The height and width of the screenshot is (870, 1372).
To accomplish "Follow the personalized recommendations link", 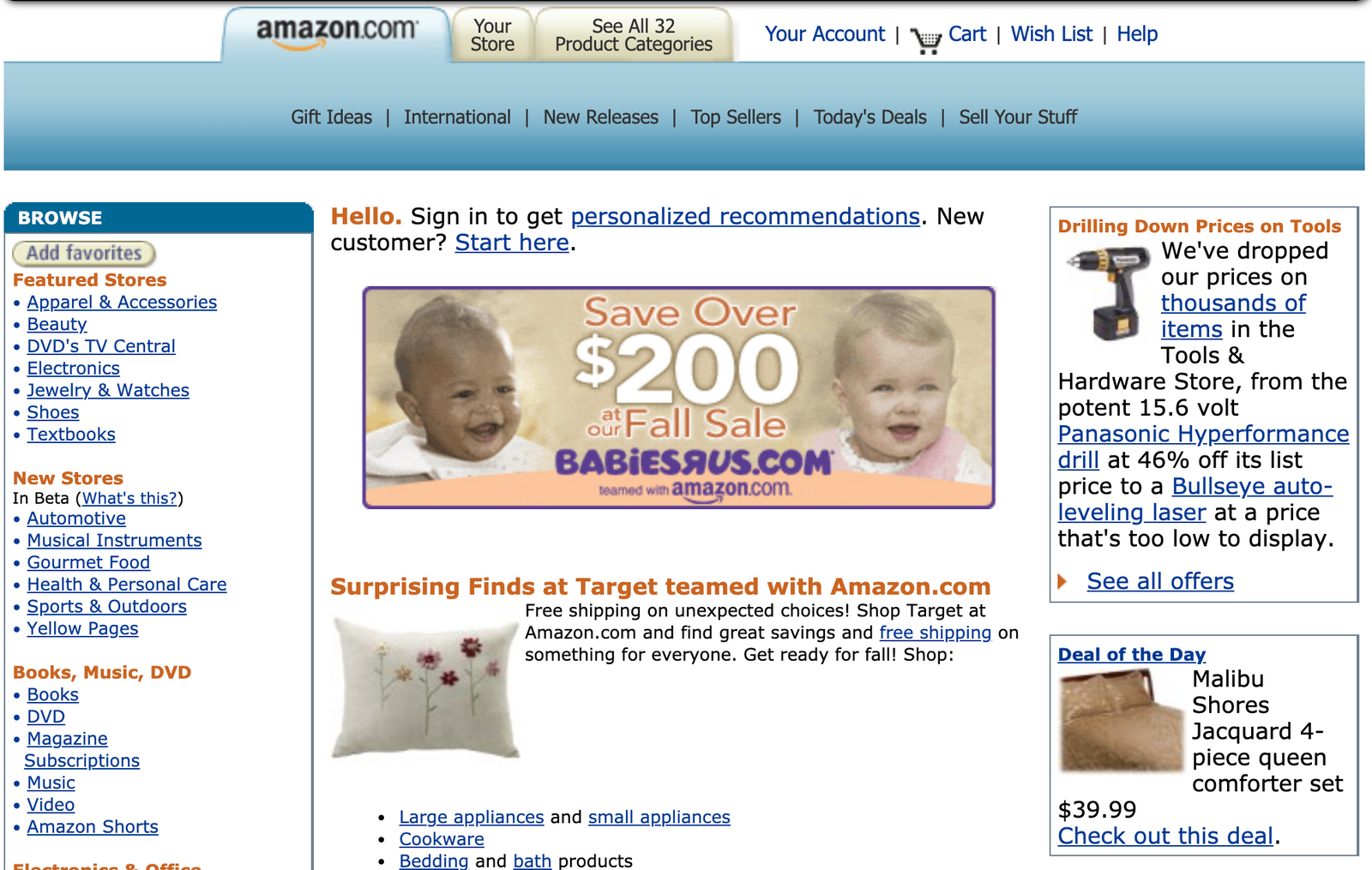I will [745, 216].
